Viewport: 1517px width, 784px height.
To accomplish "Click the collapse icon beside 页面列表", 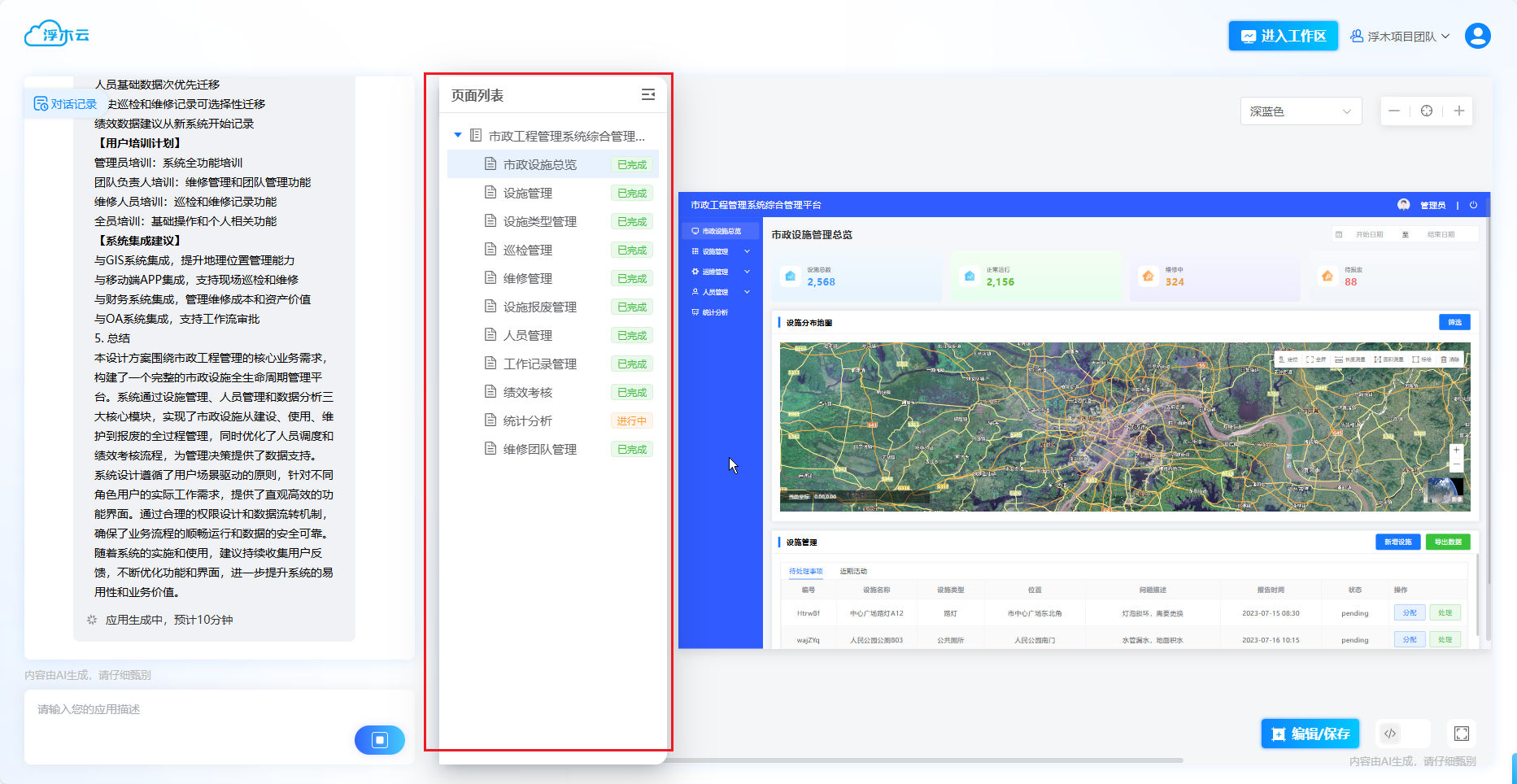I will click(x=647, y=95).
